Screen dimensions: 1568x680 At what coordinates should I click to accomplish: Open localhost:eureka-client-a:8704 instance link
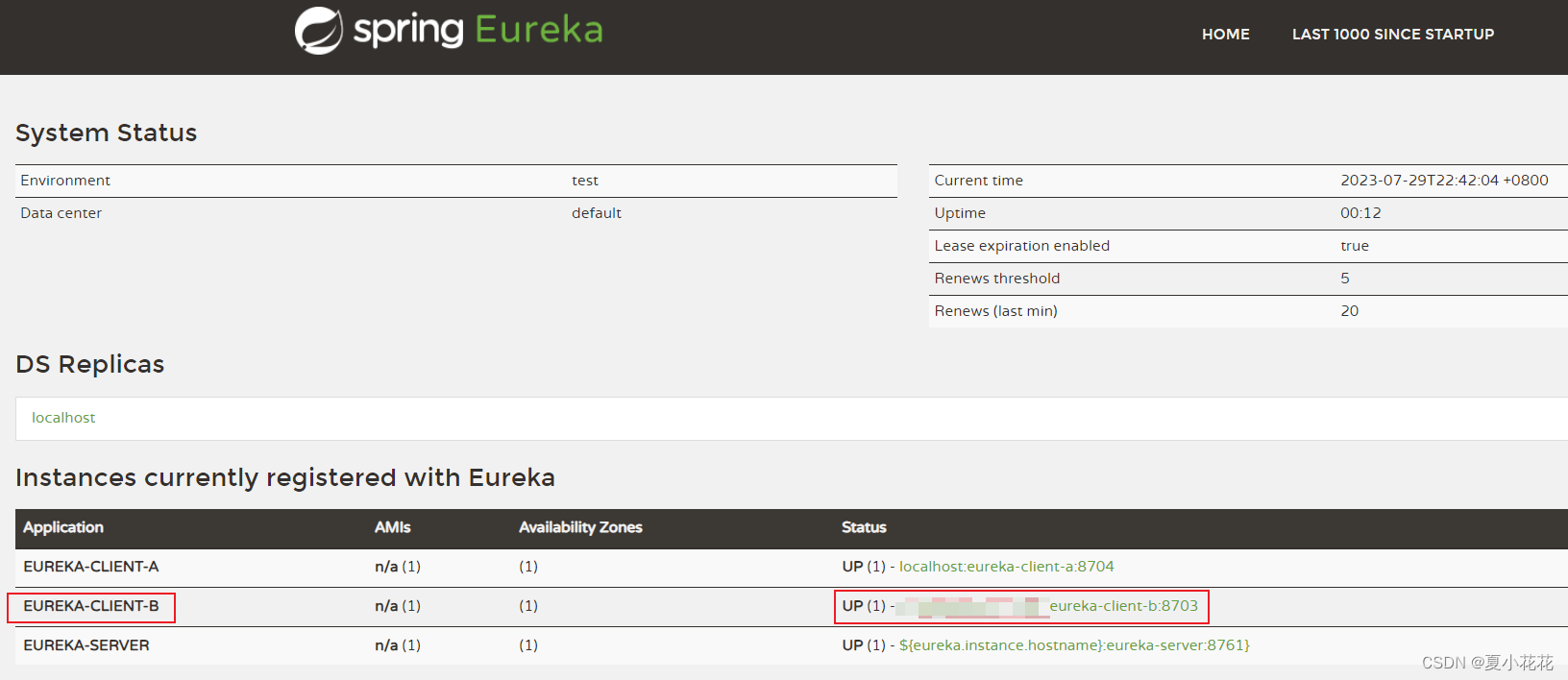(1007, 567)
